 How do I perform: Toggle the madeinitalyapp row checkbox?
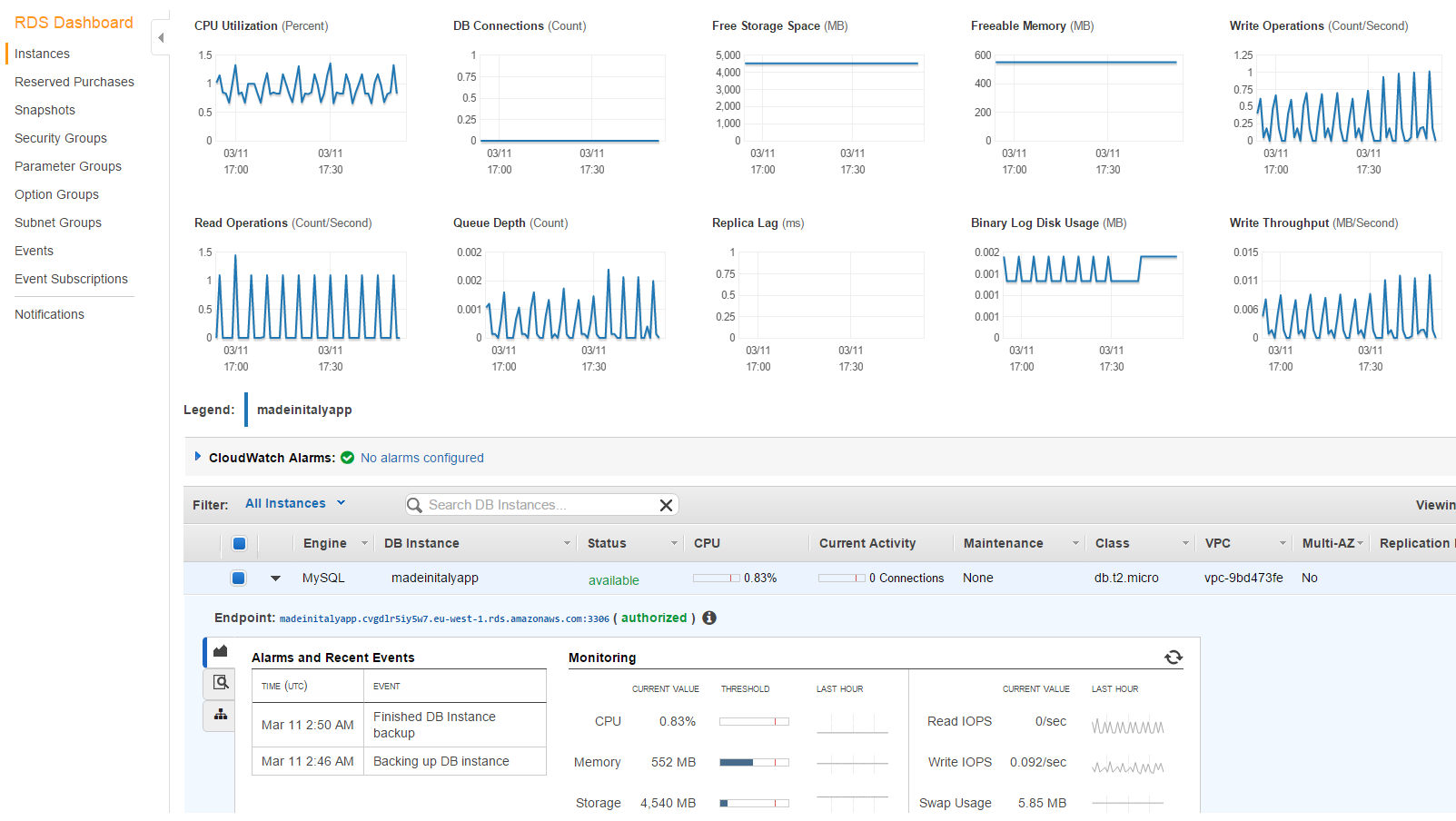238,578
